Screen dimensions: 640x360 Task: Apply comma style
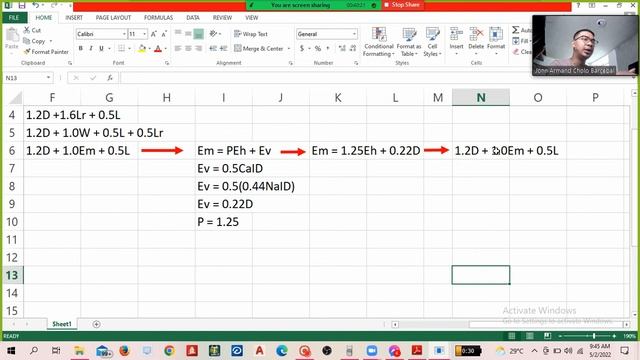[x=328, y=48]
